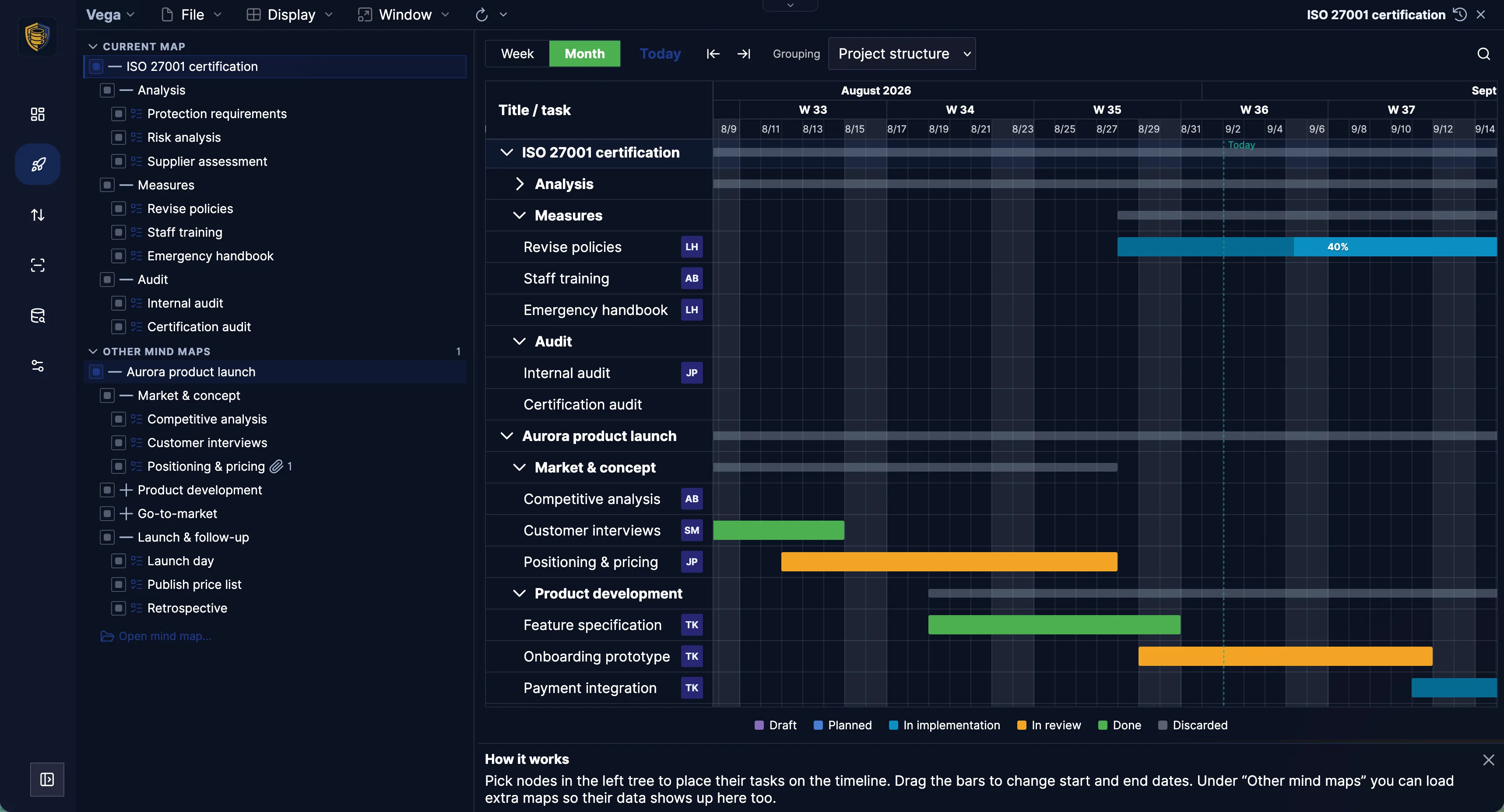Switch to Month view
This screenshot has width=1504, height=812.
pyautogui.click(x=584, y=54)
